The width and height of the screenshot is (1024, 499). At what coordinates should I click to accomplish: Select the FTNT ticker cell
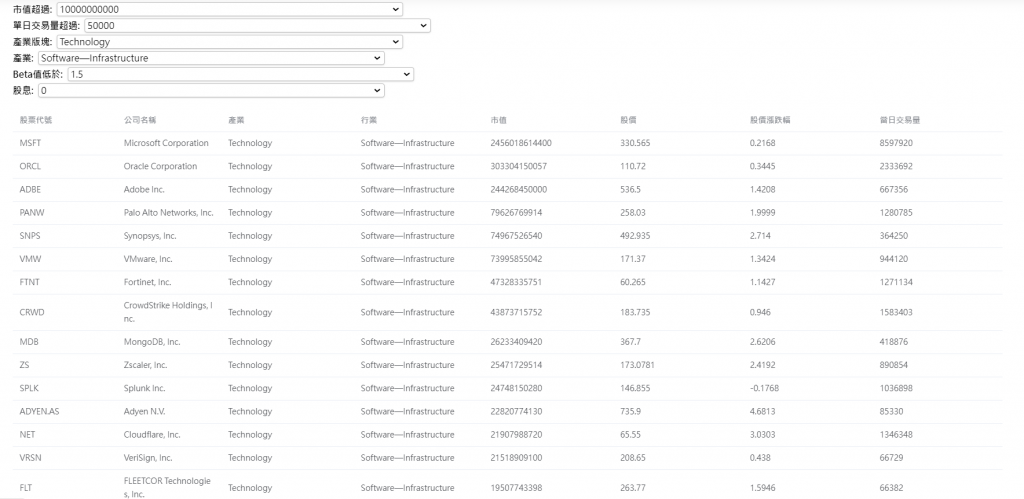[30, 282]
